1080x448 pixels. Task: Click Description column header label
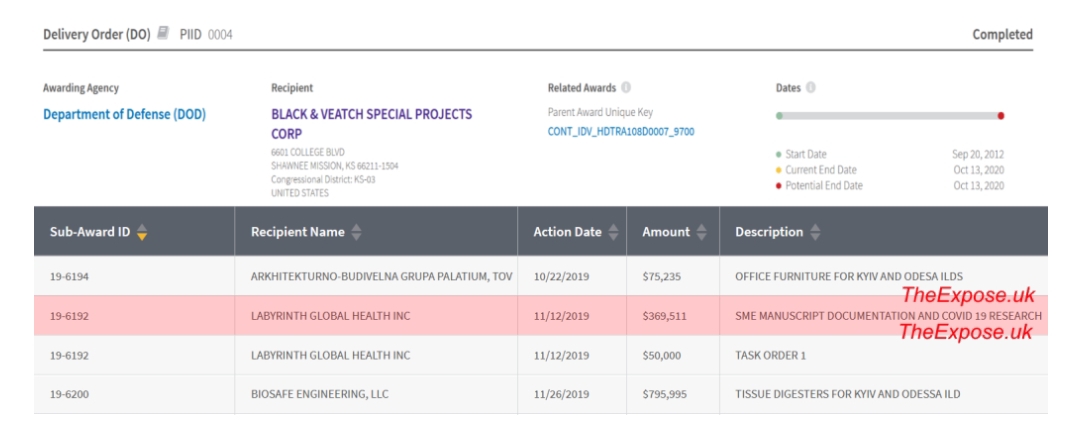769,232
